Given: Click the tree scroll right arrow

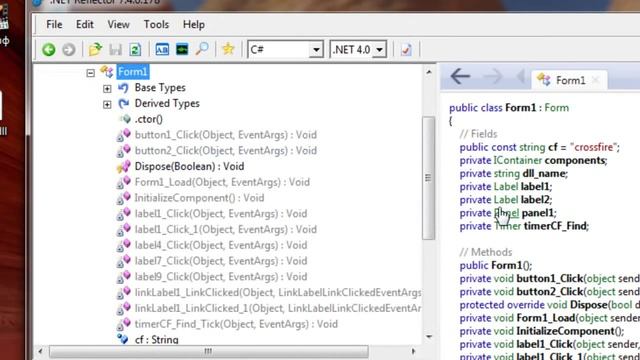Looking at the screenshot, I should pyautogui.click(x=413, y=351).
